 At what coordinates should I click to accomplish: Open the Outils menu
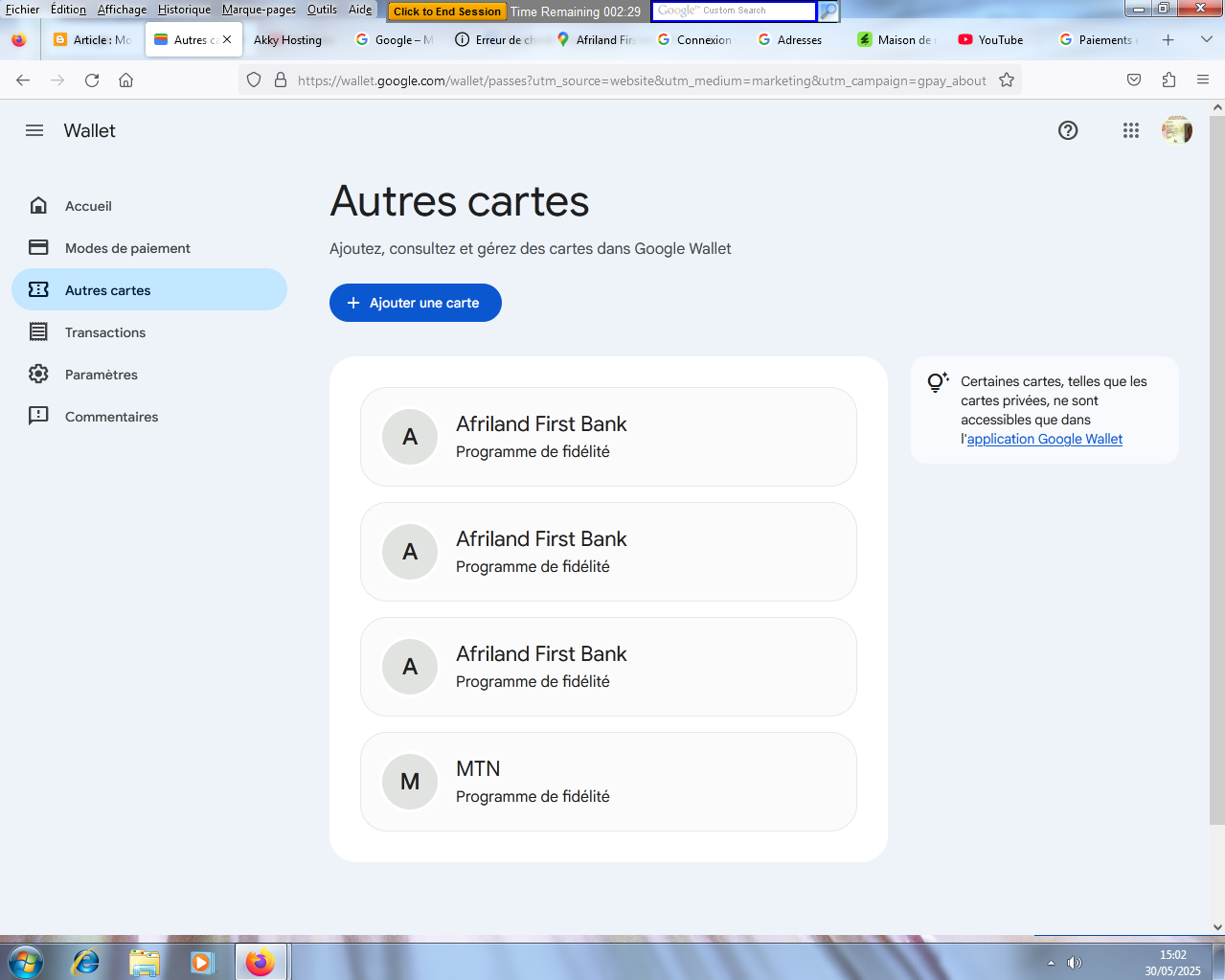coord(322,10)
